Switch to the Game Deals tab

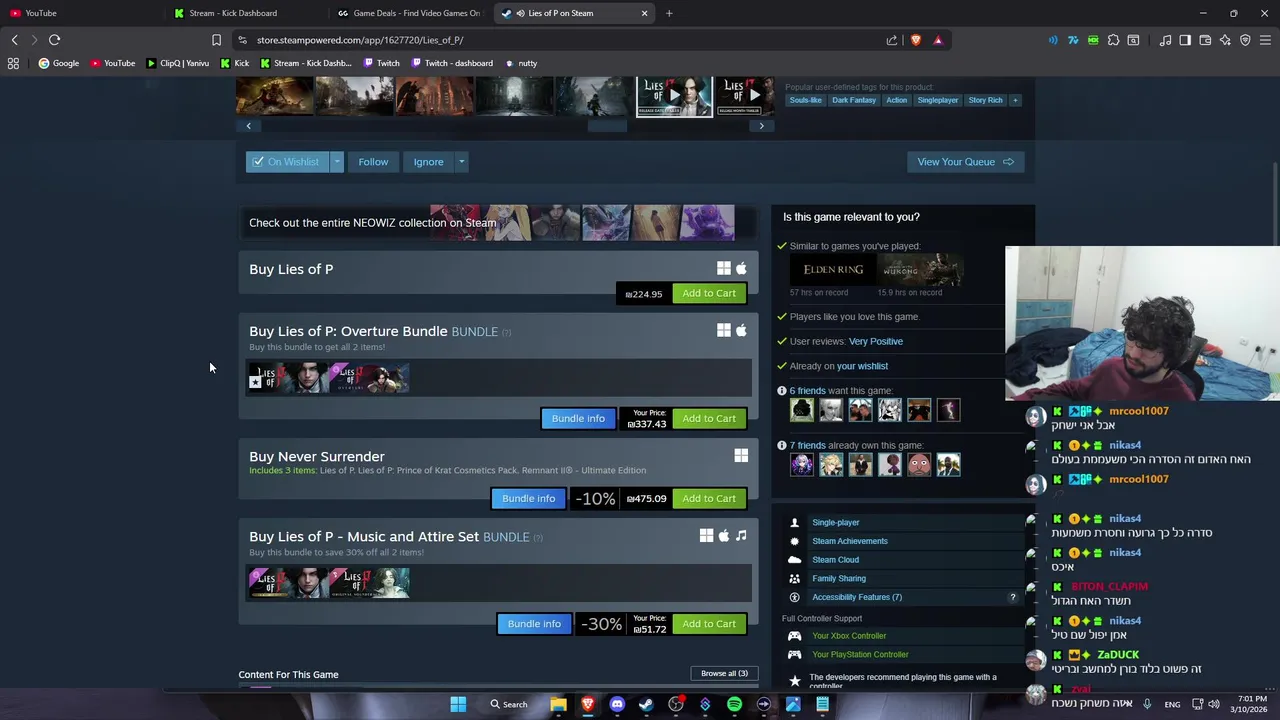pyautogui.click(x=410, y=13)
